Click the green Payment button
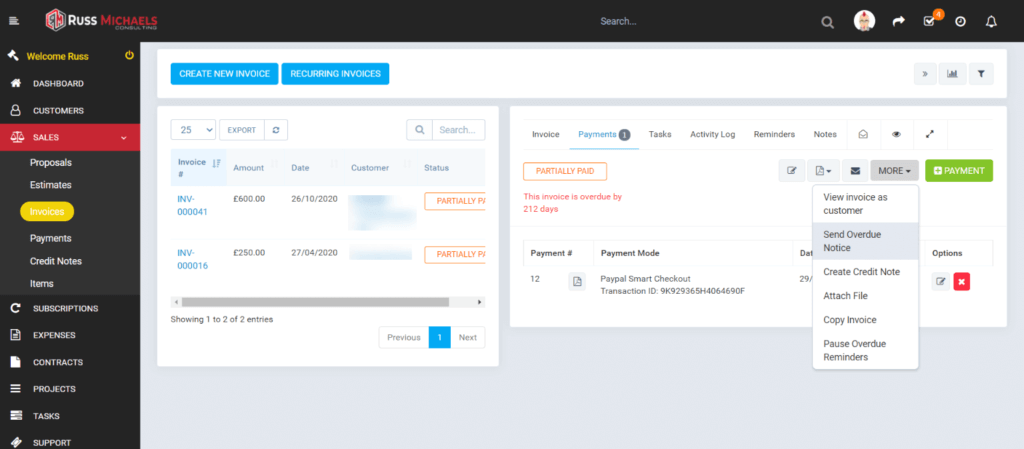Viewport: 1024px width, 449px height. click(959, 171)
